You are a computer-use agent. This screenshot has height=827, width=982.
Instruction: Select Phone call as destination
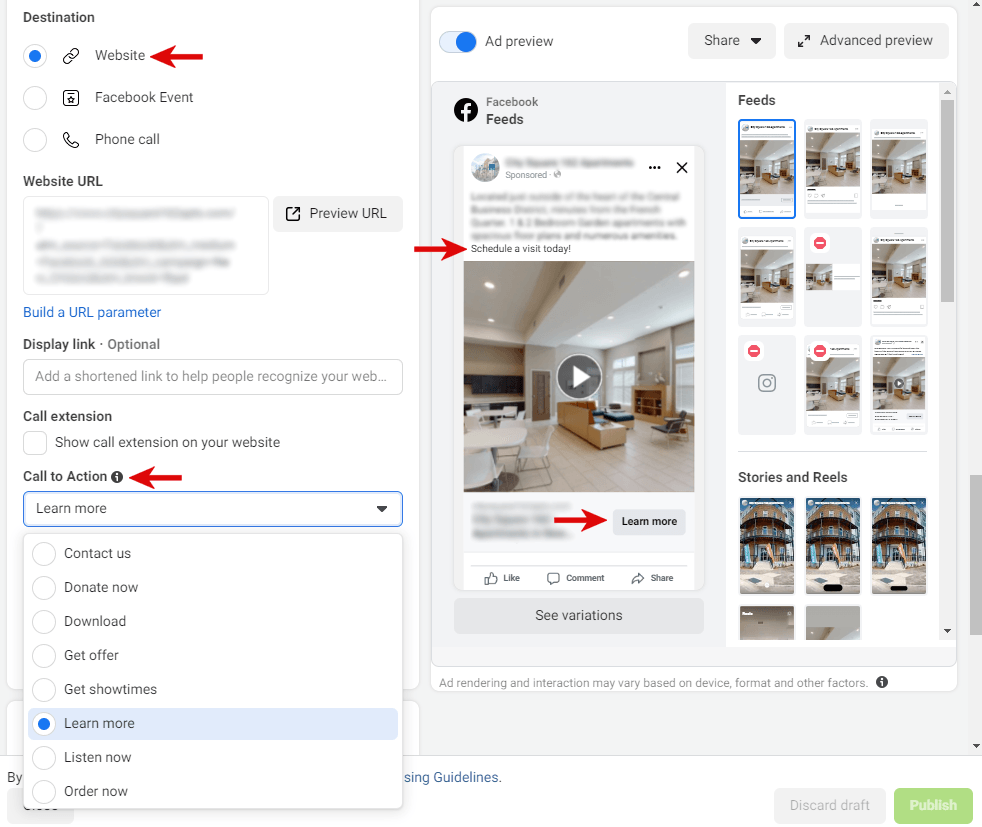tap(35, 139)
